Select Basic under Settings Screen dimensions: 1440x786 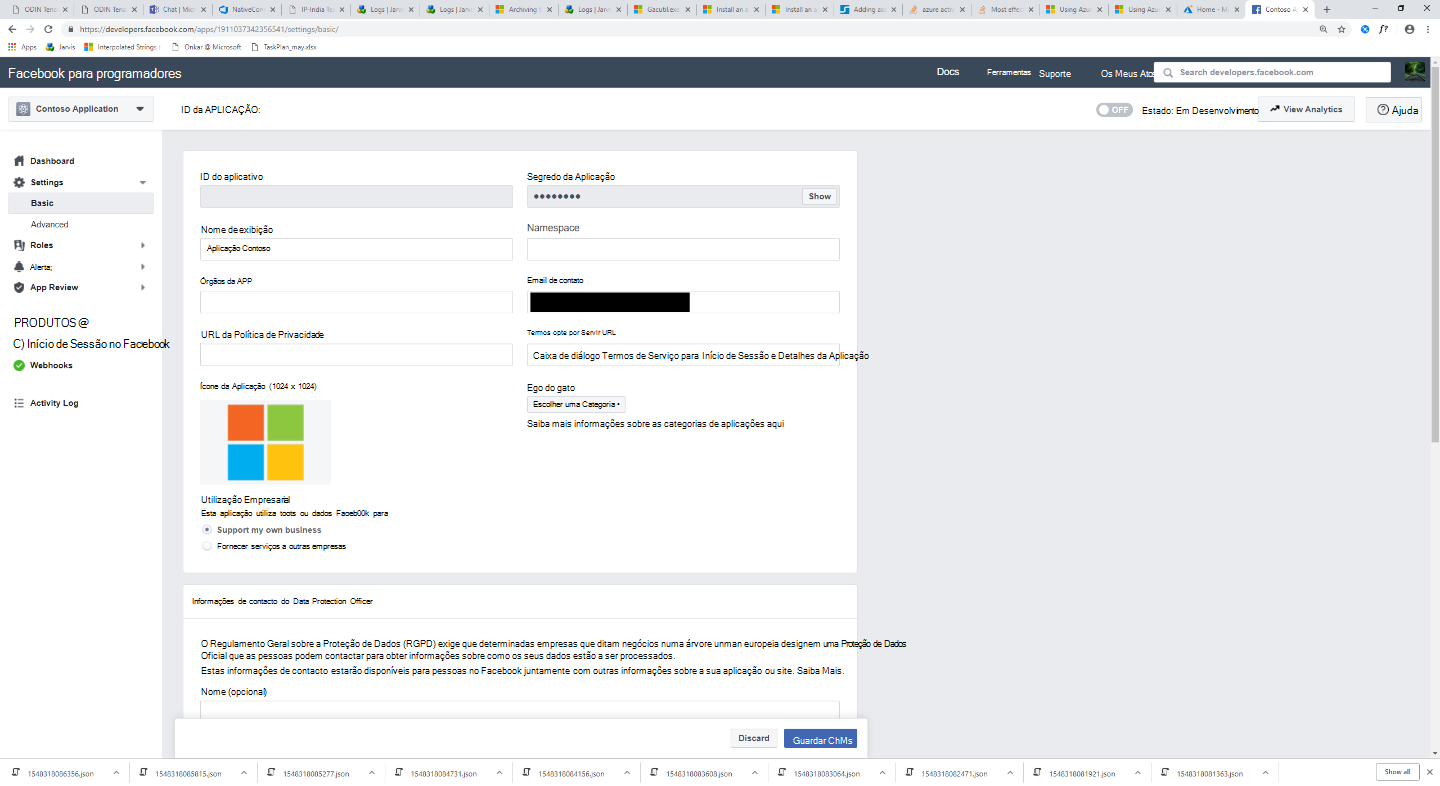pos(81,203)
